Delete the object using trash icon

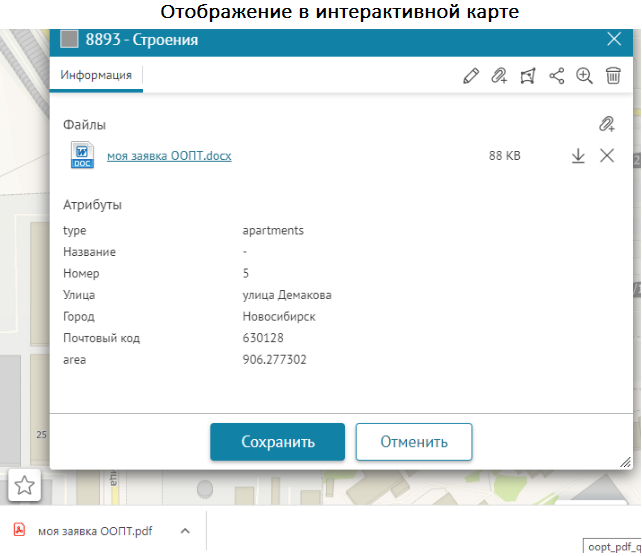(x=614, y=76)
